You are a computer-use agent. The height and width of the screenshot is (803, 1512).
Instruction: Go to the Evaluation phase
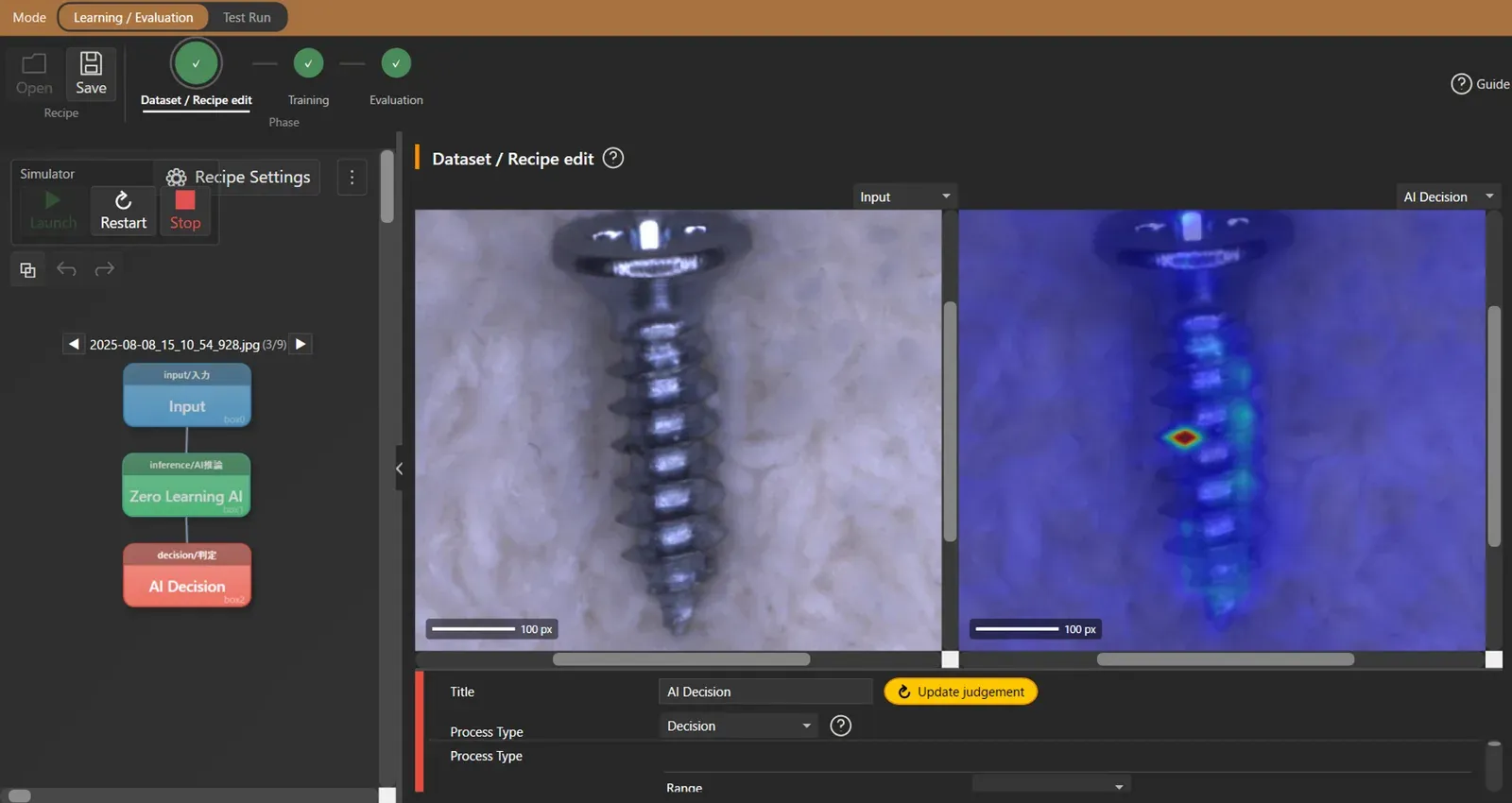tap(396, 75)
